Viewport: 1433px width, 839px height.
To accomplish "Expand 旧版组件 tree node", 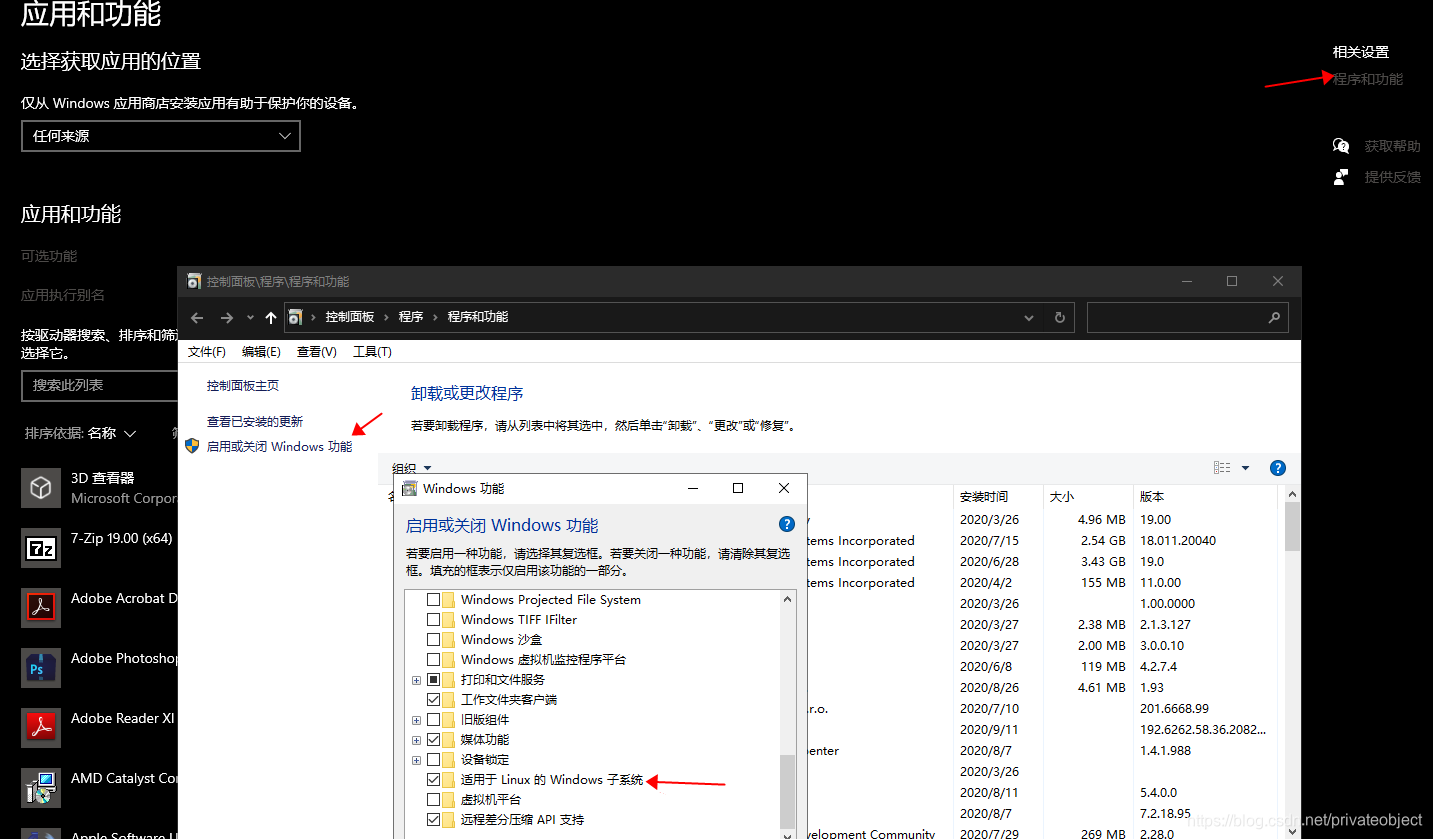I will pos(416,720).
